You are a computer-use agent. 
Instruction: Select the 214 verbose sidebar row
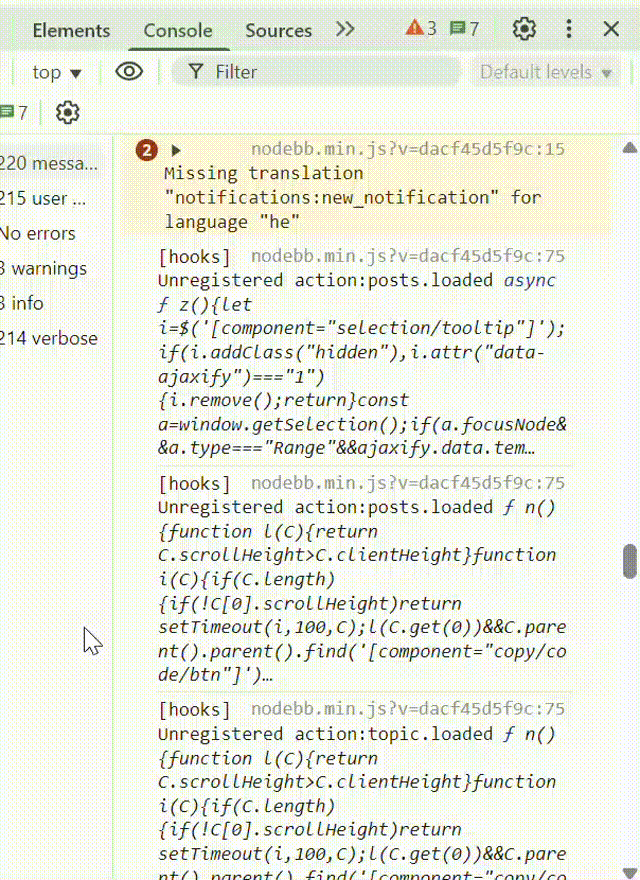click(51, 338)
